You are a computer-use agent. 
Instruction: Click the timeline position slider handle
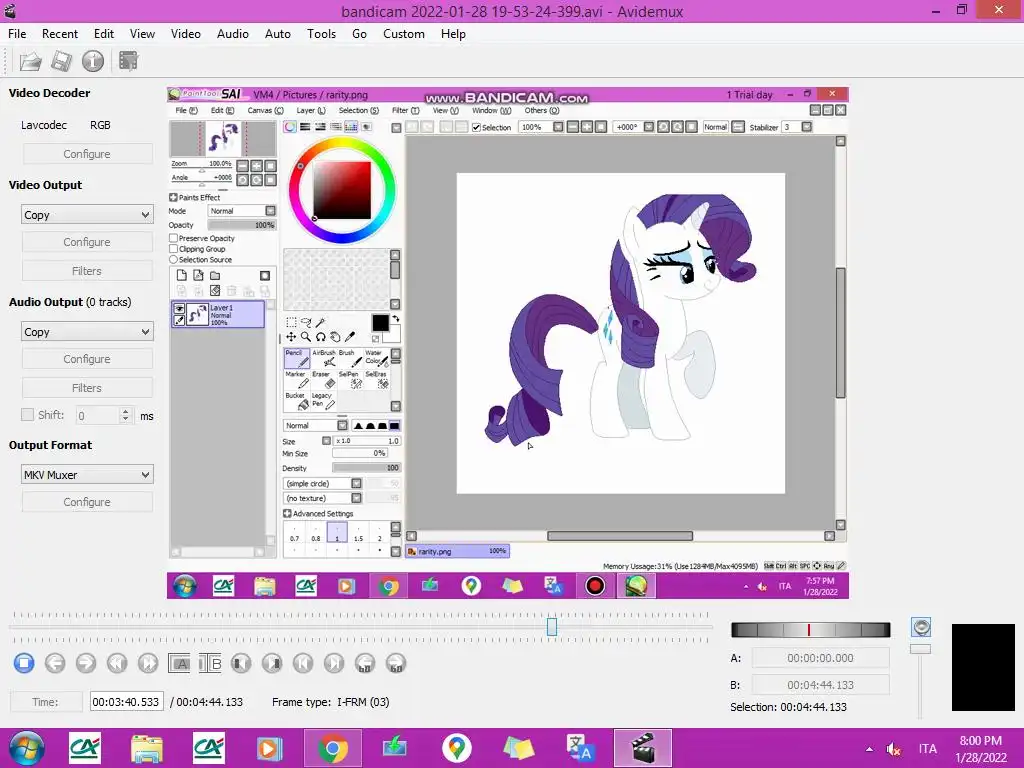(x=552, y=627)
